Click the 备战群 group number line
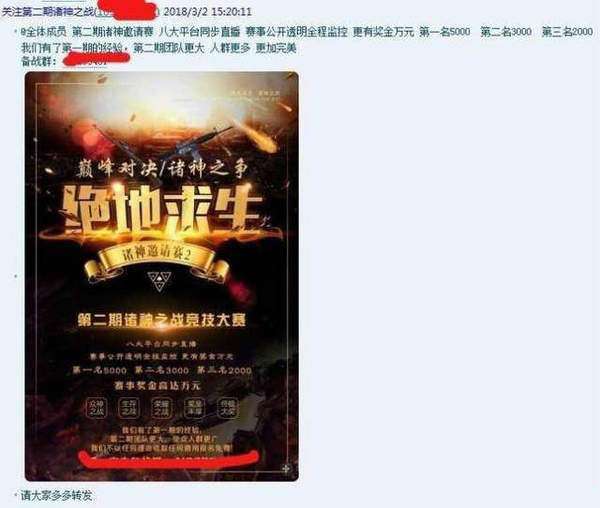Image resolution: width=600 pixels, height=508 pixels. [64, 61]
